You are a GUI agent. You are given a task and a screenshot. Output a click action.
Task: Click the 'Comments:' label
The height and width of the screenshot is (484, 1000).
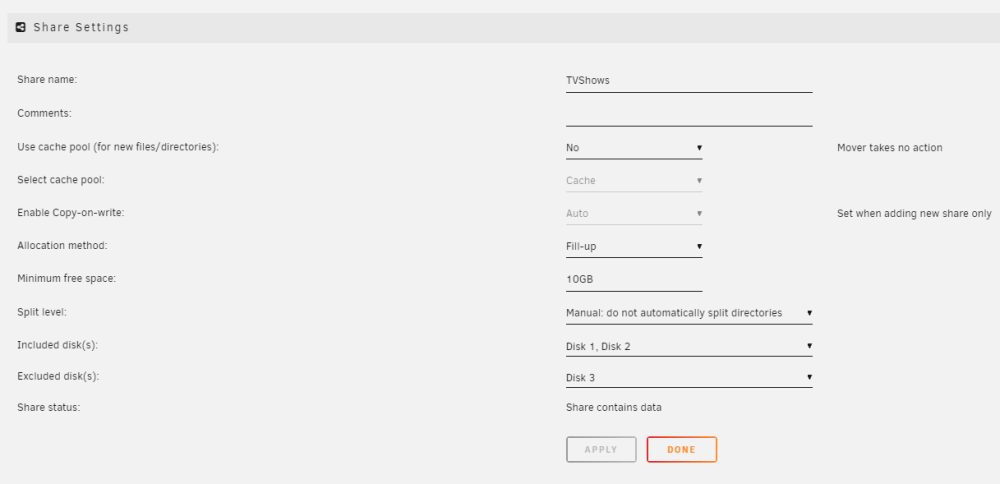pyautogui.click(x=45, y=113)
